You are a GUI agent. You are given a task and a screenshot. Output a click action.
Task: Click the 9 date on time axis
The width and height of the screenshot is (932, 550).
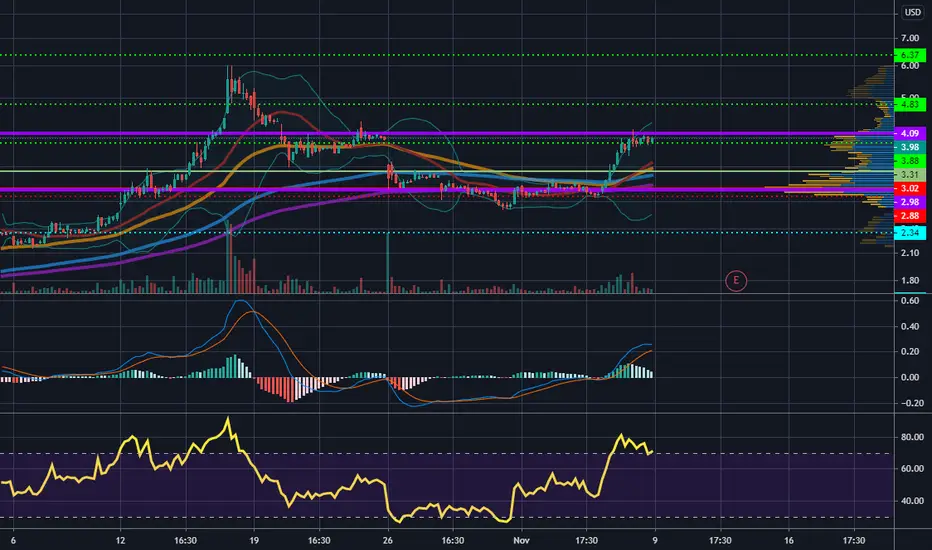click(x=654, y=540)
